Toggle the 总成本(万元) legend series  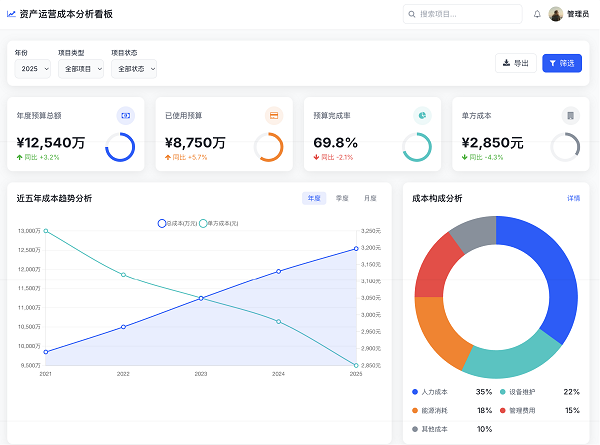pyautogui.click(x=178, y=223)
